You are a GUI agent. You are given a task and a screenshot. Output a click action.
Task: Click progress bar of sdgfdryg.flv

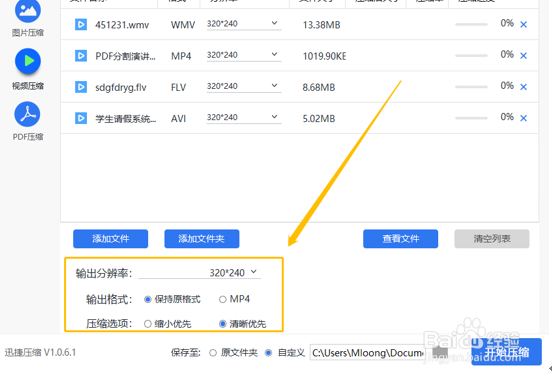[471, 87]
